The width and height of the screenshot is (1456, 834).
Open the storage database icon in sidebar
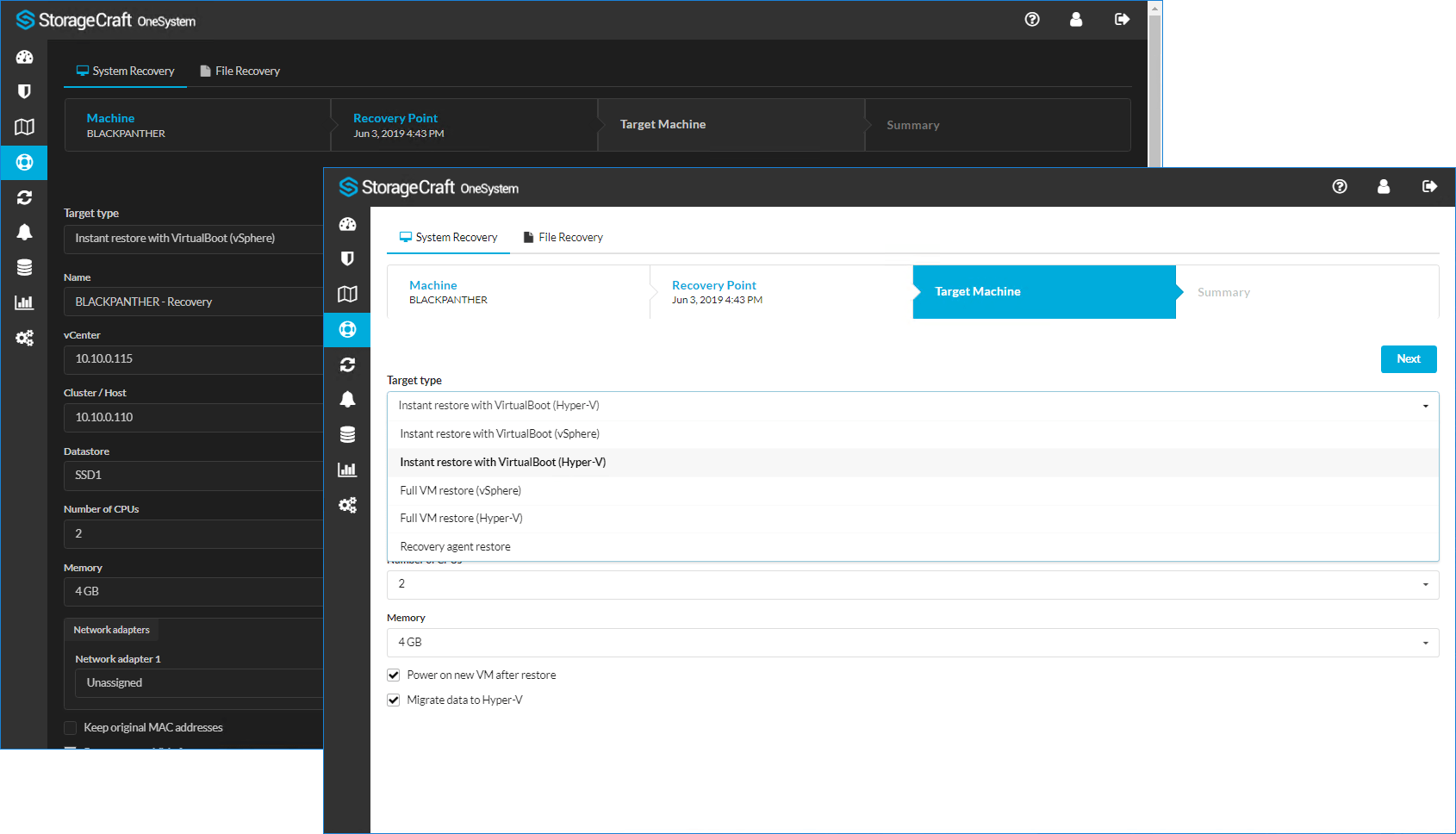[x=347, y=434]
